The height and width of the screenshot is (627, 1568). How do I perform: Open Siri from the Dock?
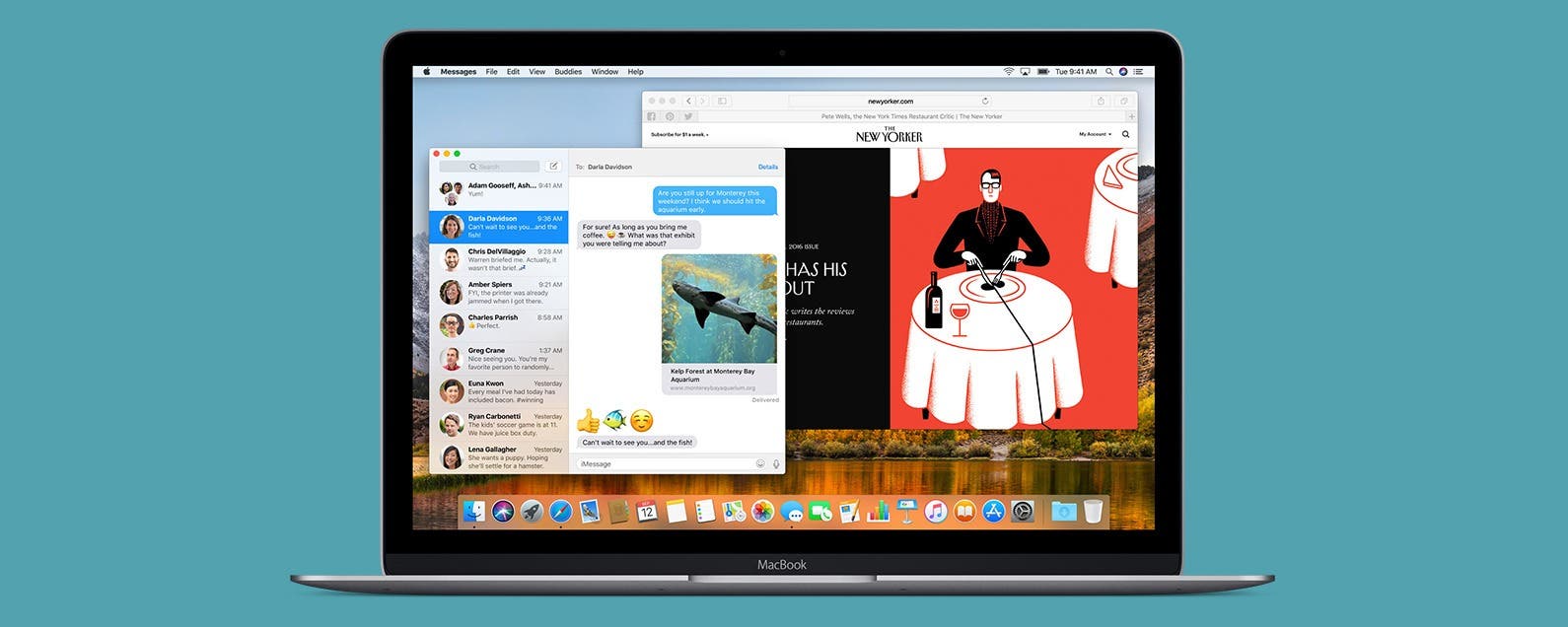503,511
